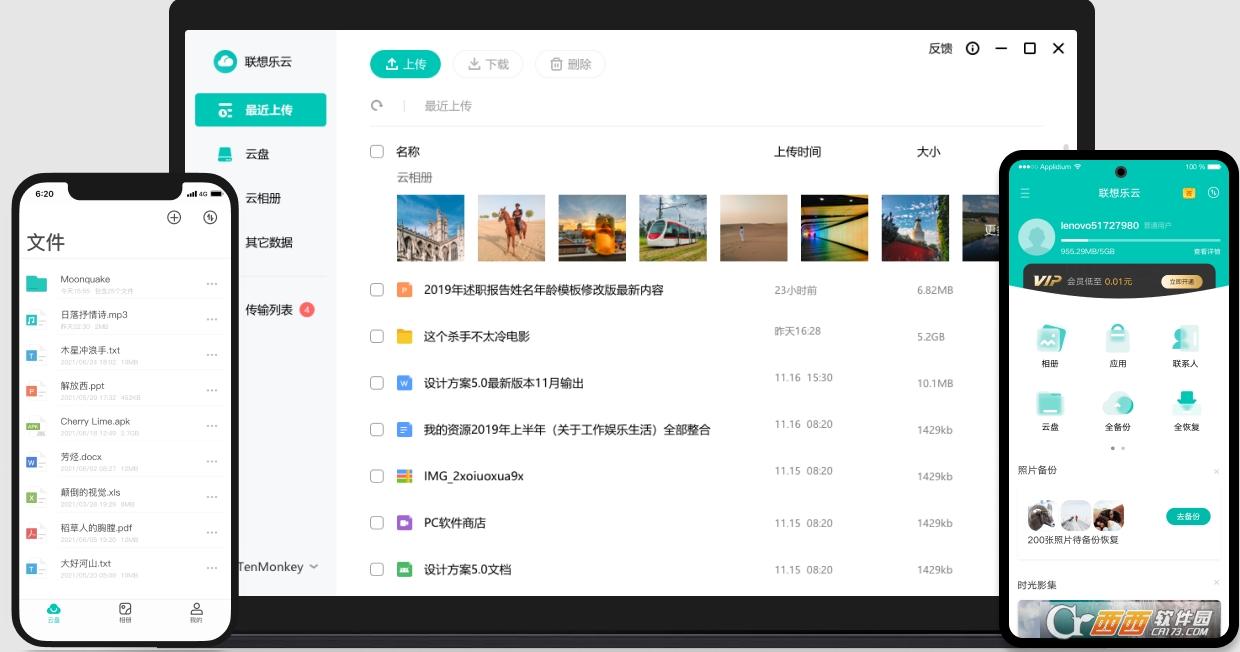The width and height of the screenshot is (1240, 652).
Task: Click the 删除 delete button
Action: tap(570, 64)
